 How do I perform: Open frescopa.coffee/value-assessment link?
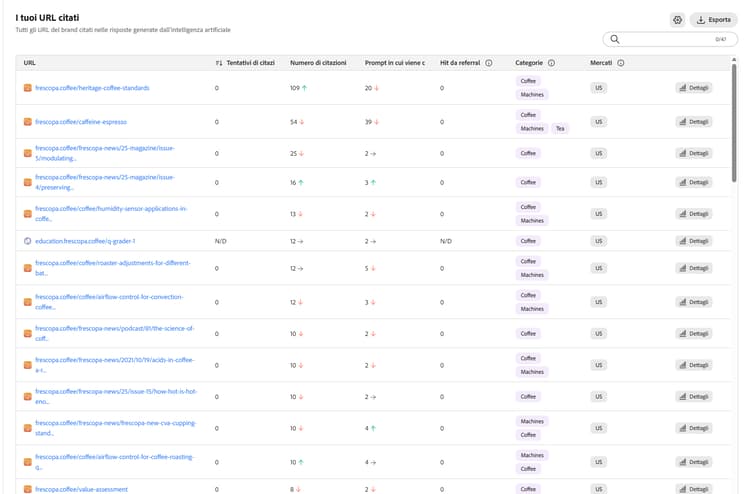[81, 489]
